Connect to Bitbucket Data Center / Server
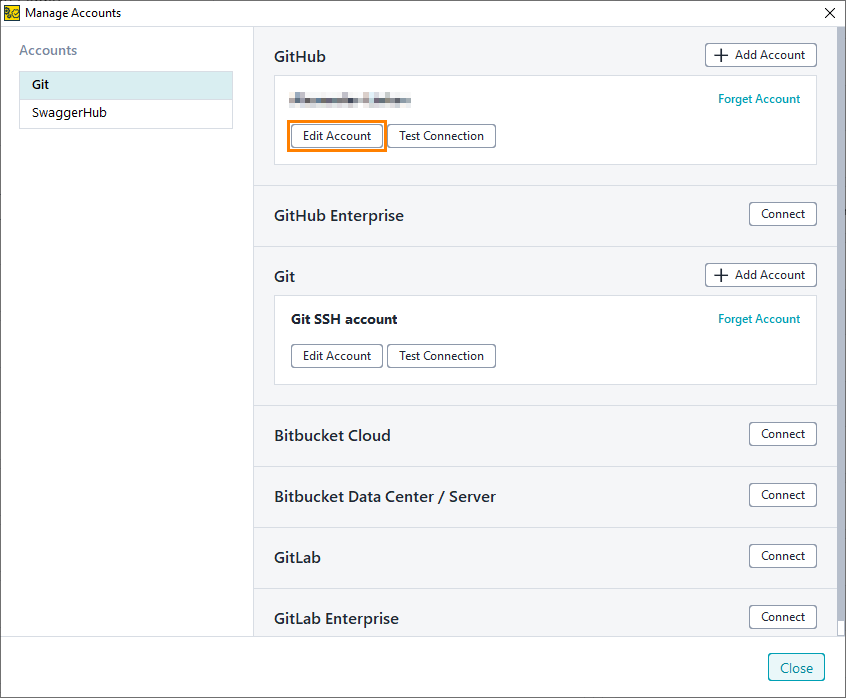846x698 pixels. click(x=782, y=495)
